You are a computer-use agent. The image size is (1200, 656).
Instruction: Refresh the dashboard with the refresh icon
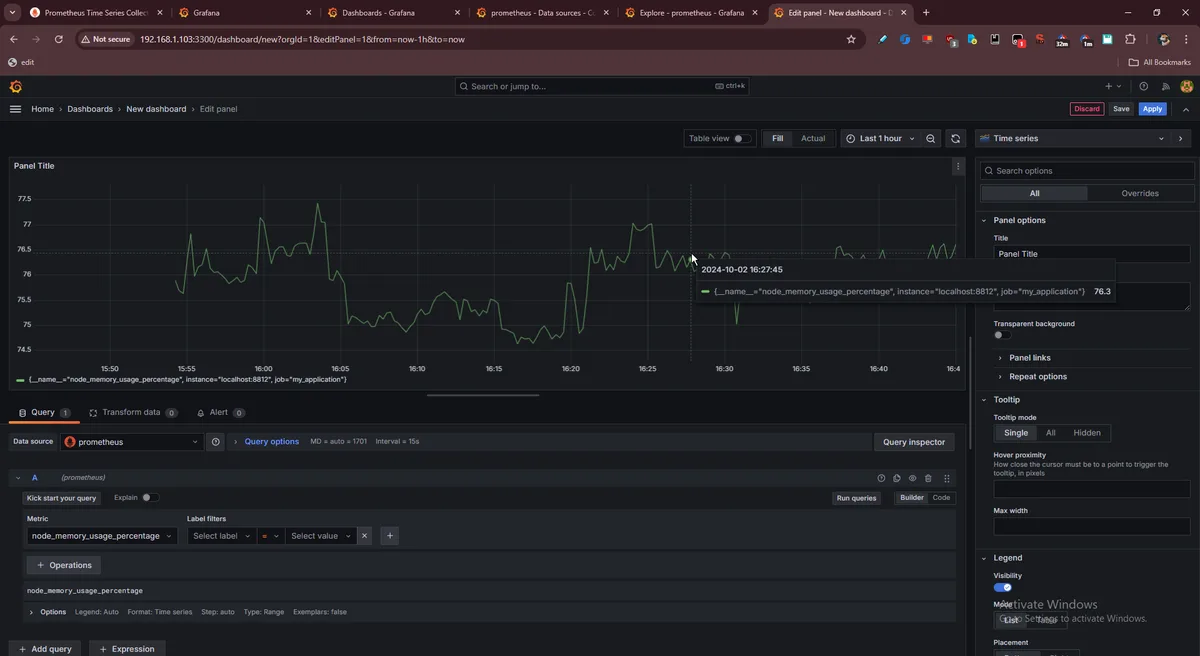coord(956,139)
